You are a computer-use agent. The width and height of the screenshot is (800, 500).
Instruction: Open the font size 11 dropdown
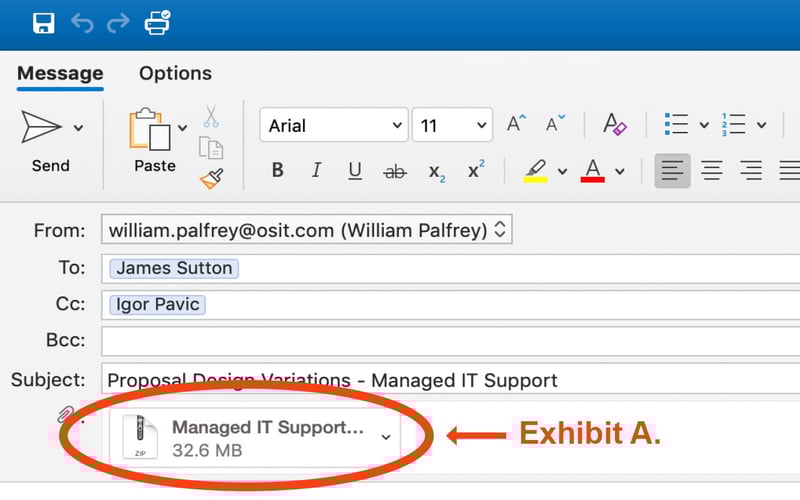452,125
